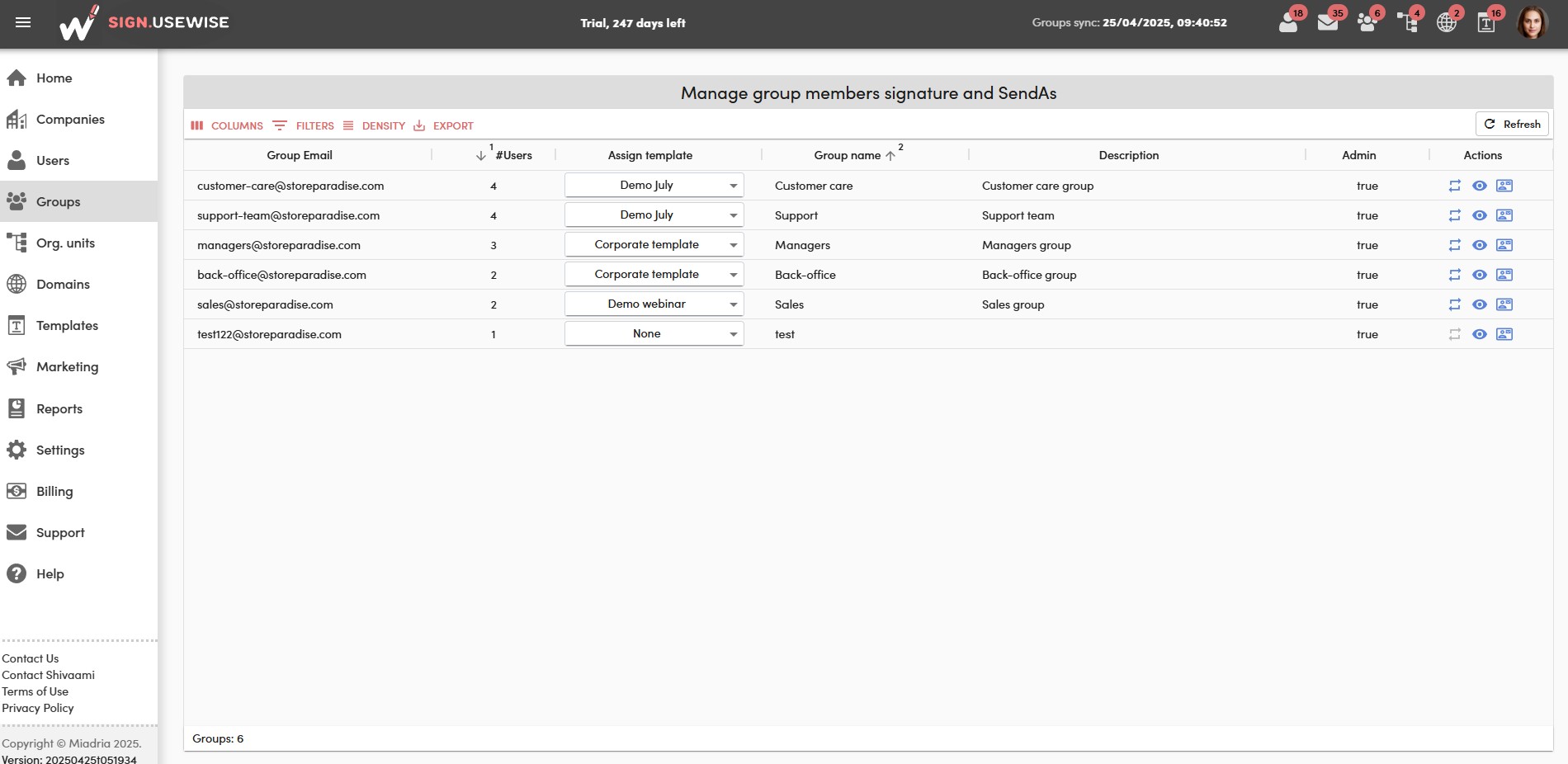The width and height of the screenshot is (1568, 764).
Task: Open template dropdown for managers group
Action: tap(654, 244)
